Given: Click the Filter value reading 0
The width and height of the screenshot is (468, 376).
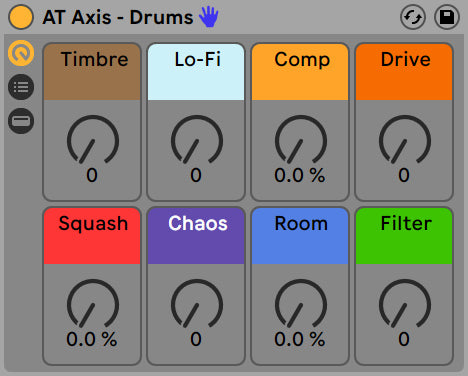Looking at the screenshot, I should [x=404, y=339].
